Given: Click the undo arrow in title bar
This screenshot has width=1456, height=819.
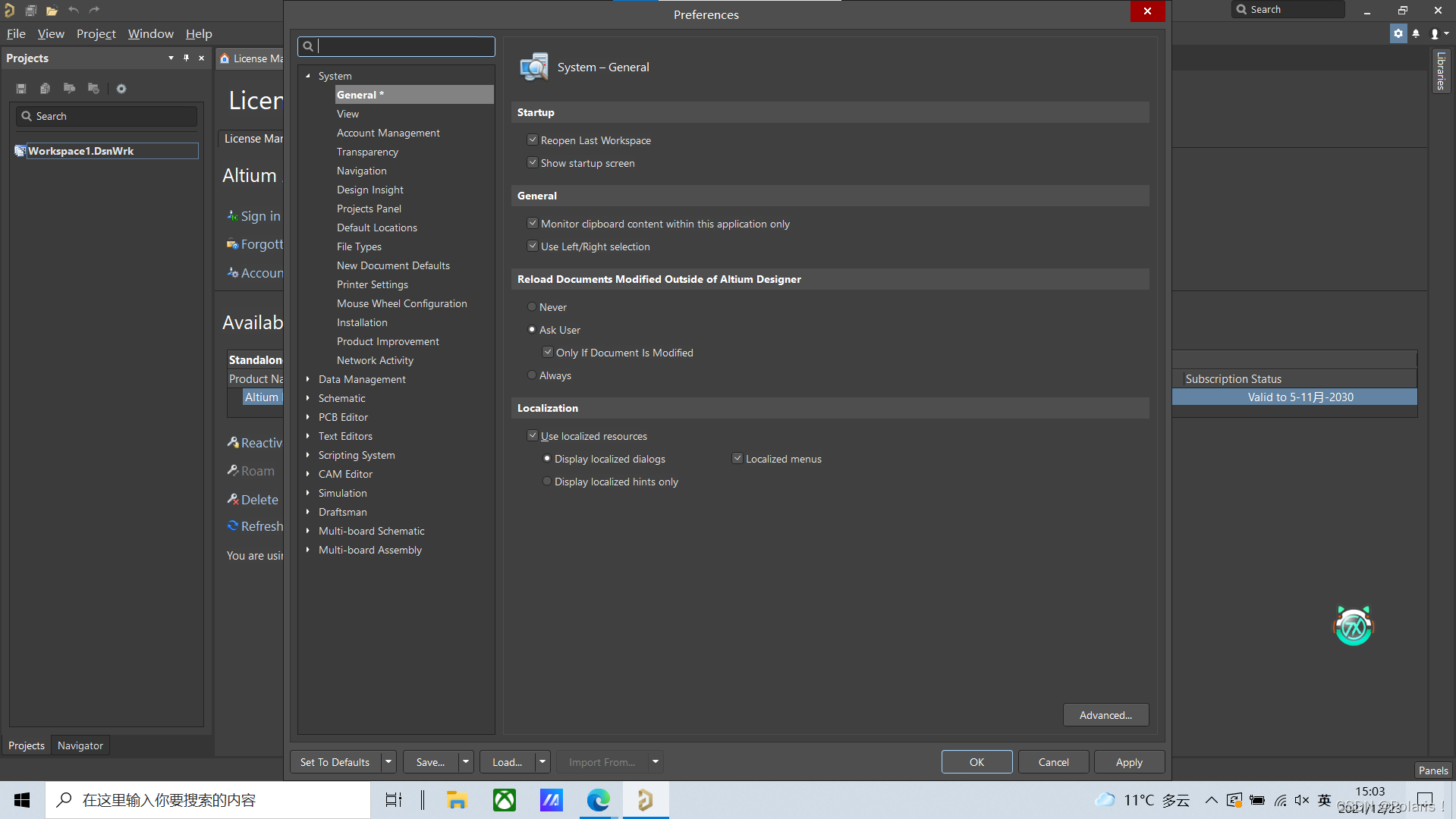Looking at the screenshot, I should click(74, 10).
